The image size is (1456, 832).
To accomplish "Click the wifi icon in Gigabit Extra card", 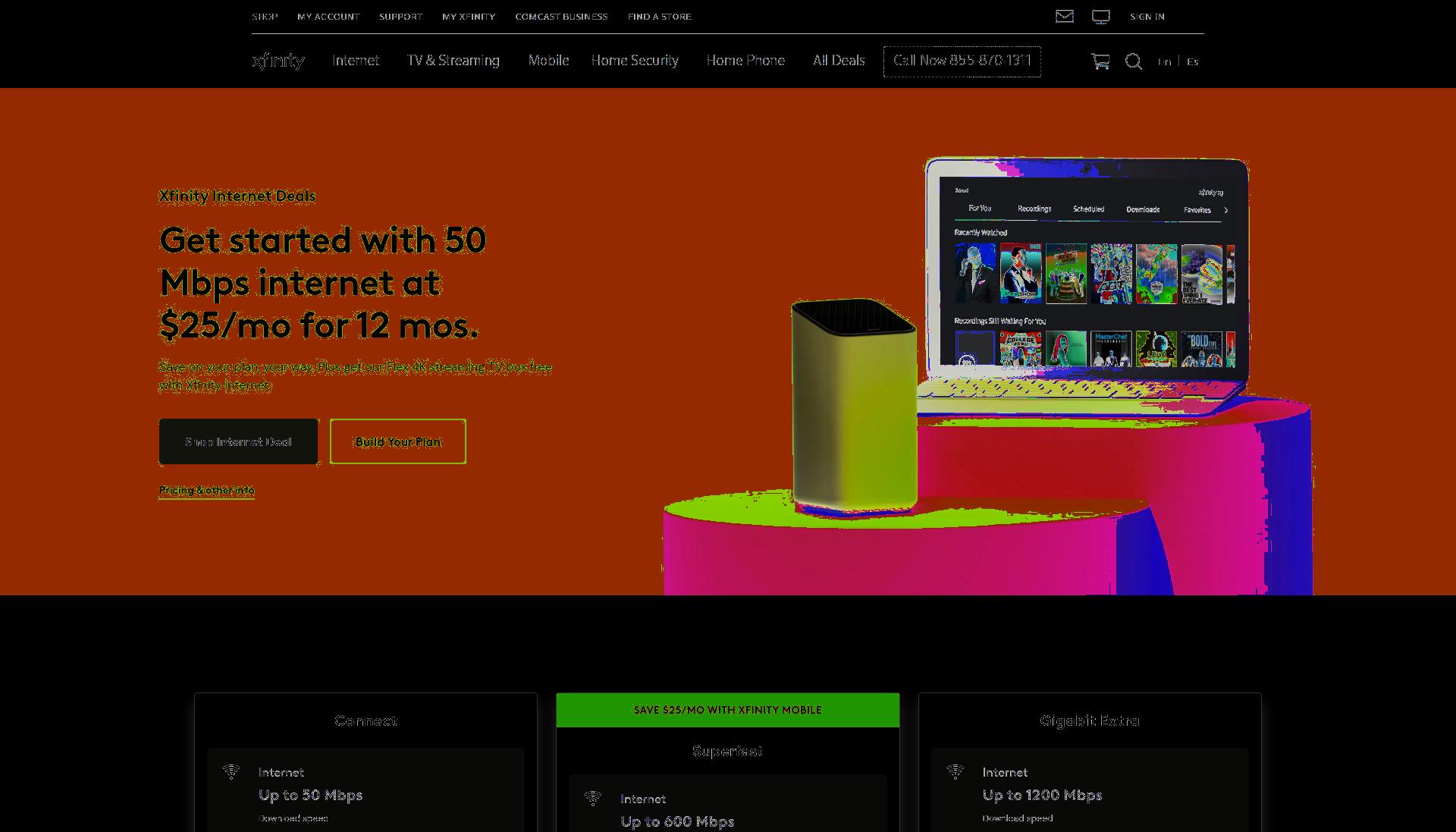I will pos(955,772).
